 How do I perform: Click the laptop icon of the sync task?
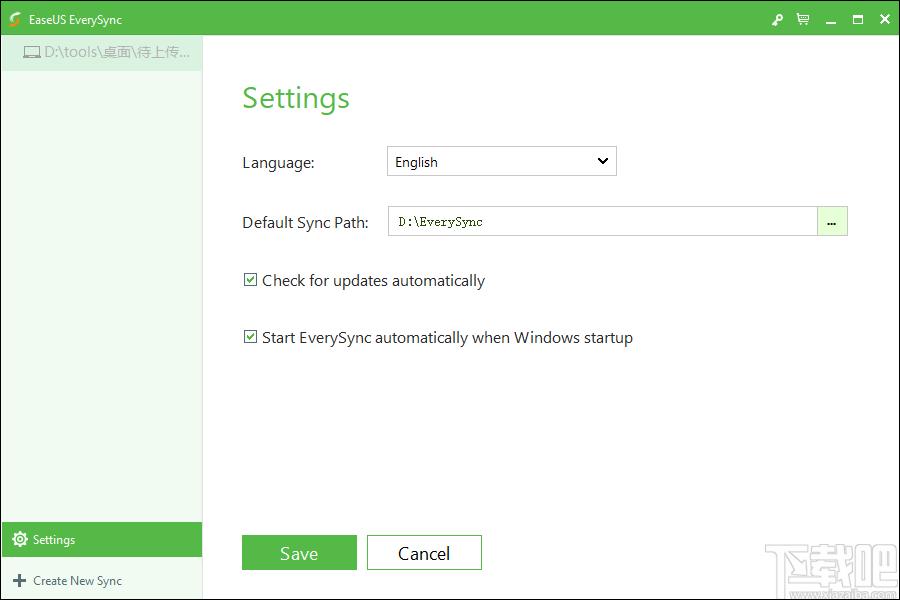[31, 52]
